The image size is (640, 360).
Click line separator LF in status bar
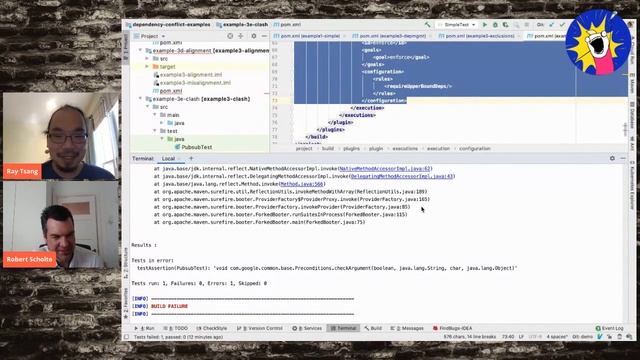pos(521,337)
